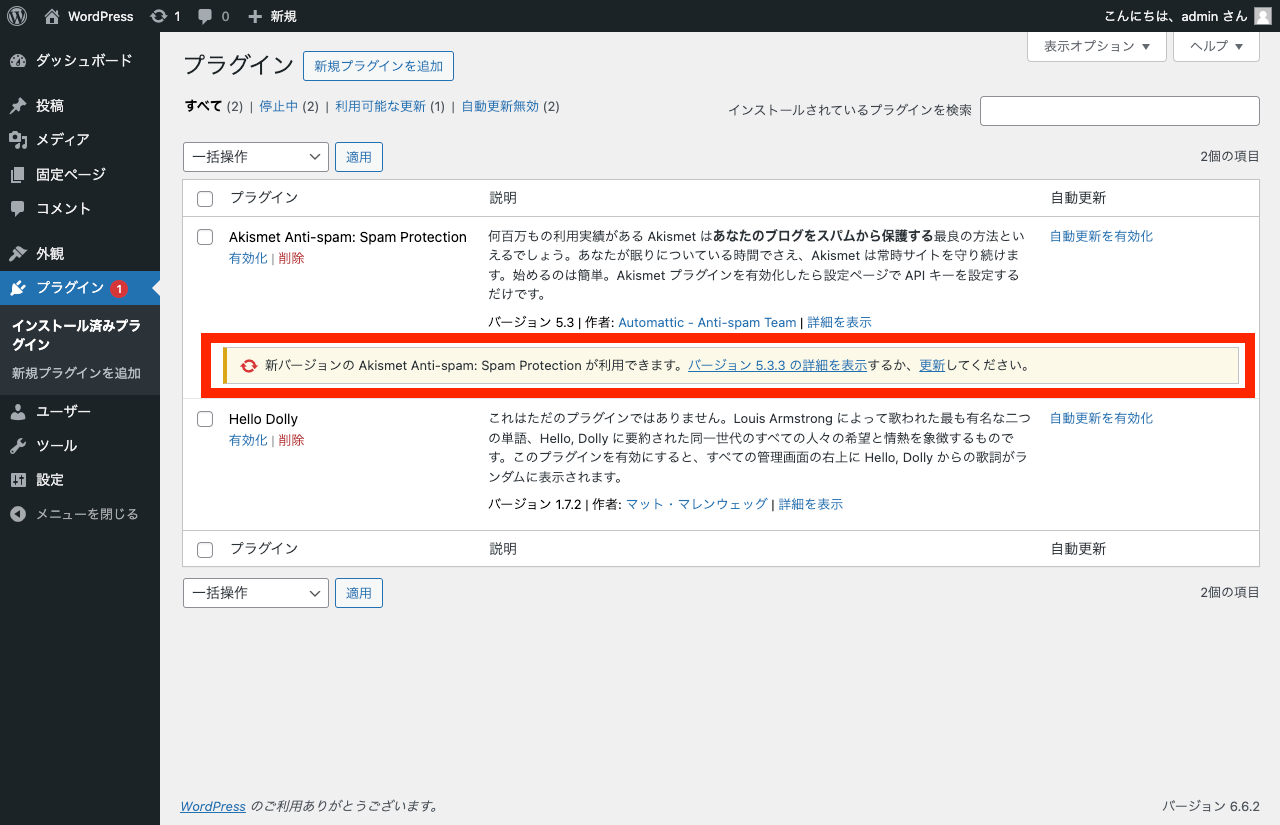This screenshot has width=1280, height=825.
Task: Activate Akismet with 有効化 link
Action: coord(248,258)
